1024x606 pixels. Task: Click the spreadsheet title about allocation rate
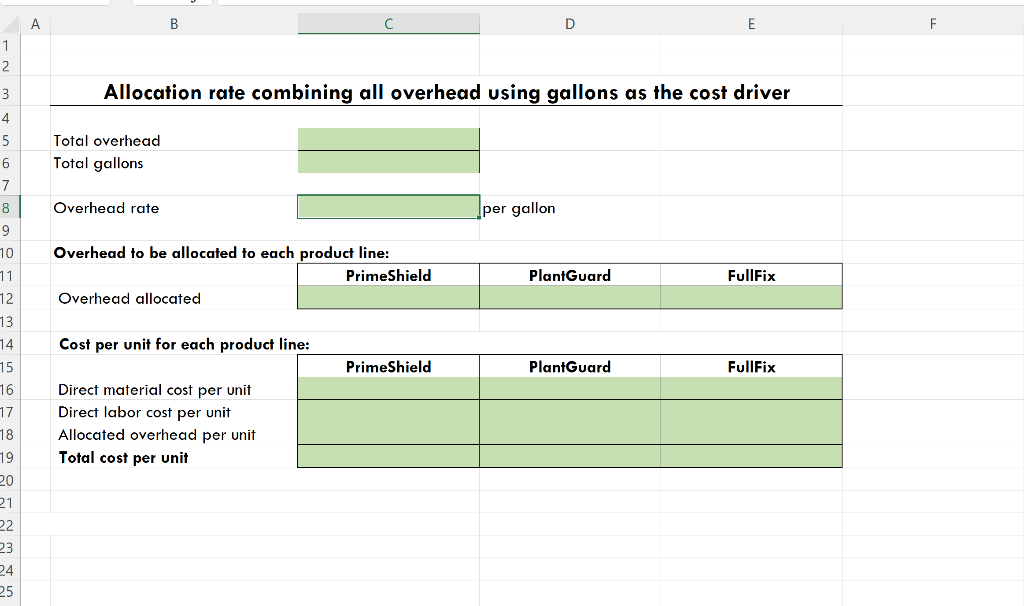point(447,92)
